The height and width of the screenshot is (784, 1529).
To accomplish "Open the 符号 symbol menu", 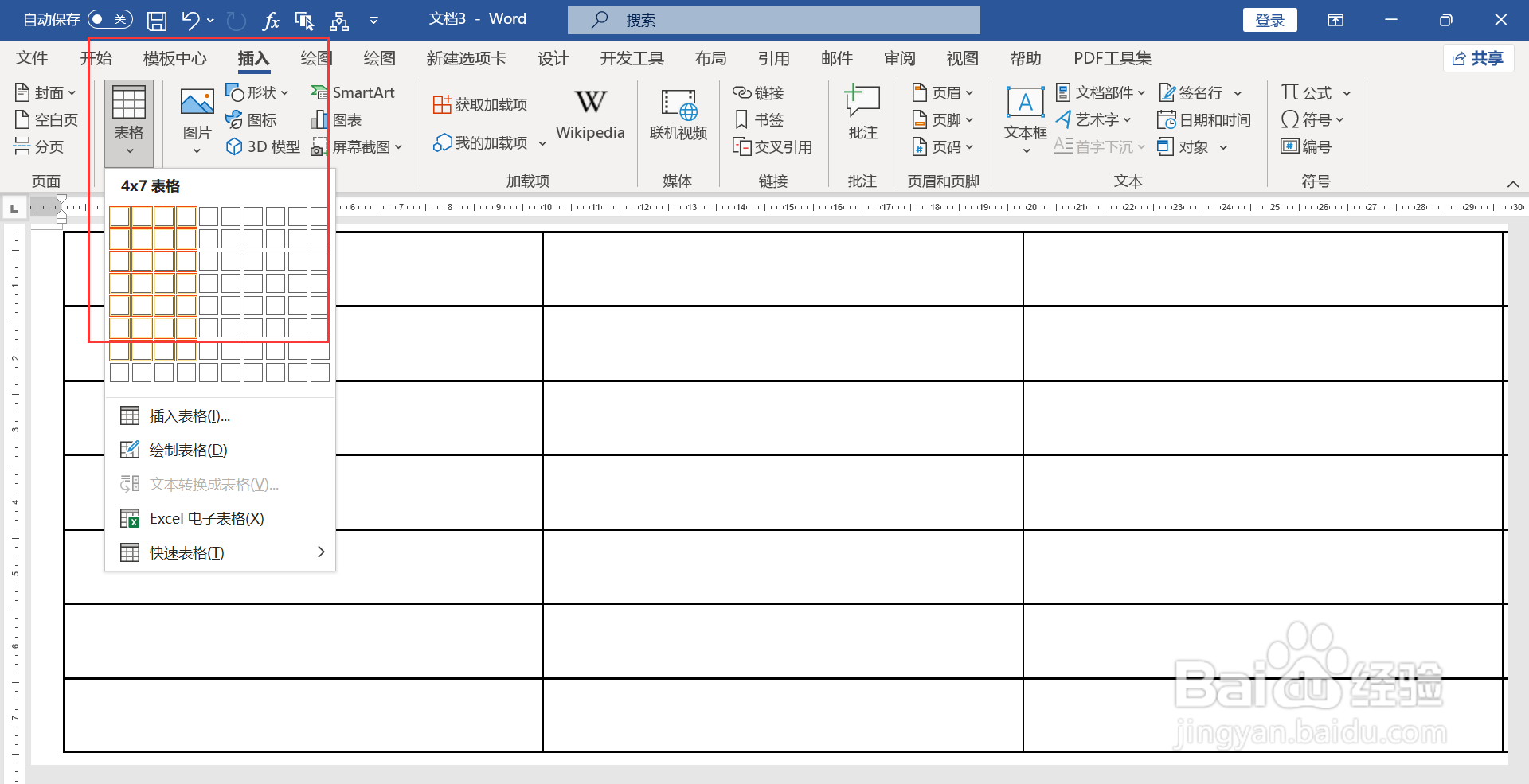I will pyautogui.click(x=1312, y=120).
